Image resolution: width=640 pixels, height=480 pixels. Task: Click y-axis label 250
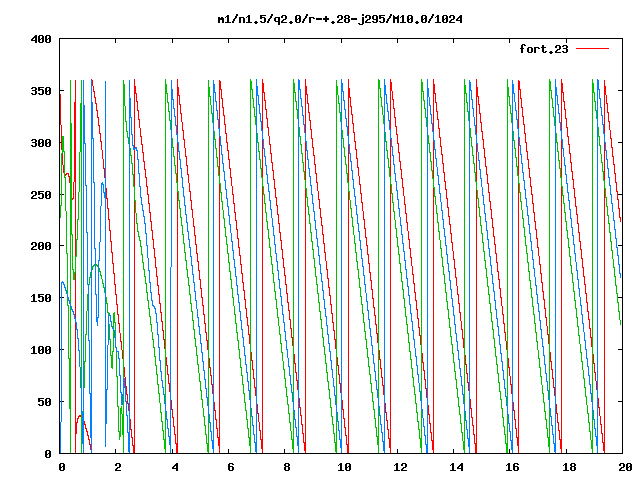pyautogui.click(x=41, y=195)
